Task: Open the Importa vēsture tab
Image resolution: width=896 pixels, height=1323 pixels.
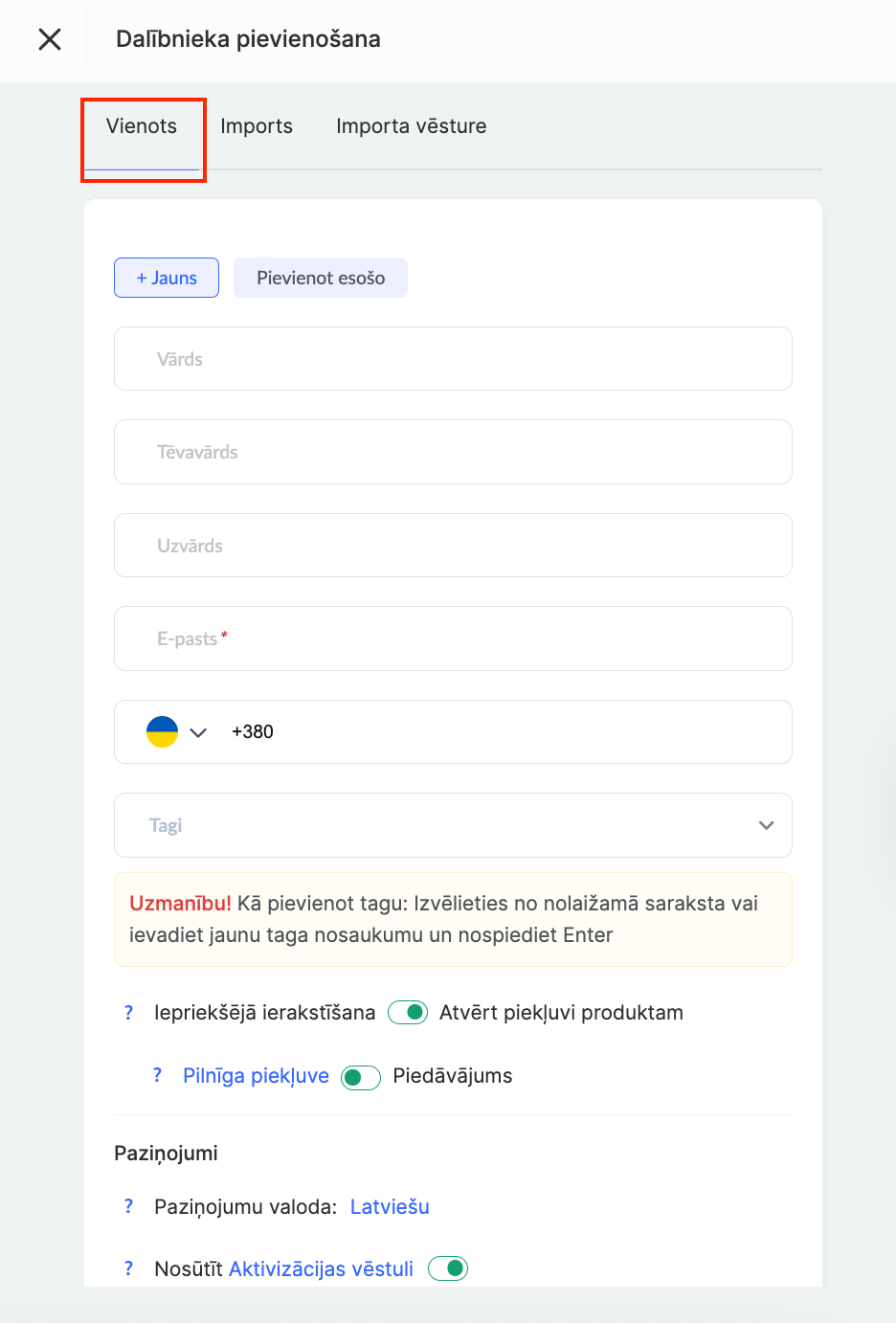Action: pos(412,126)
